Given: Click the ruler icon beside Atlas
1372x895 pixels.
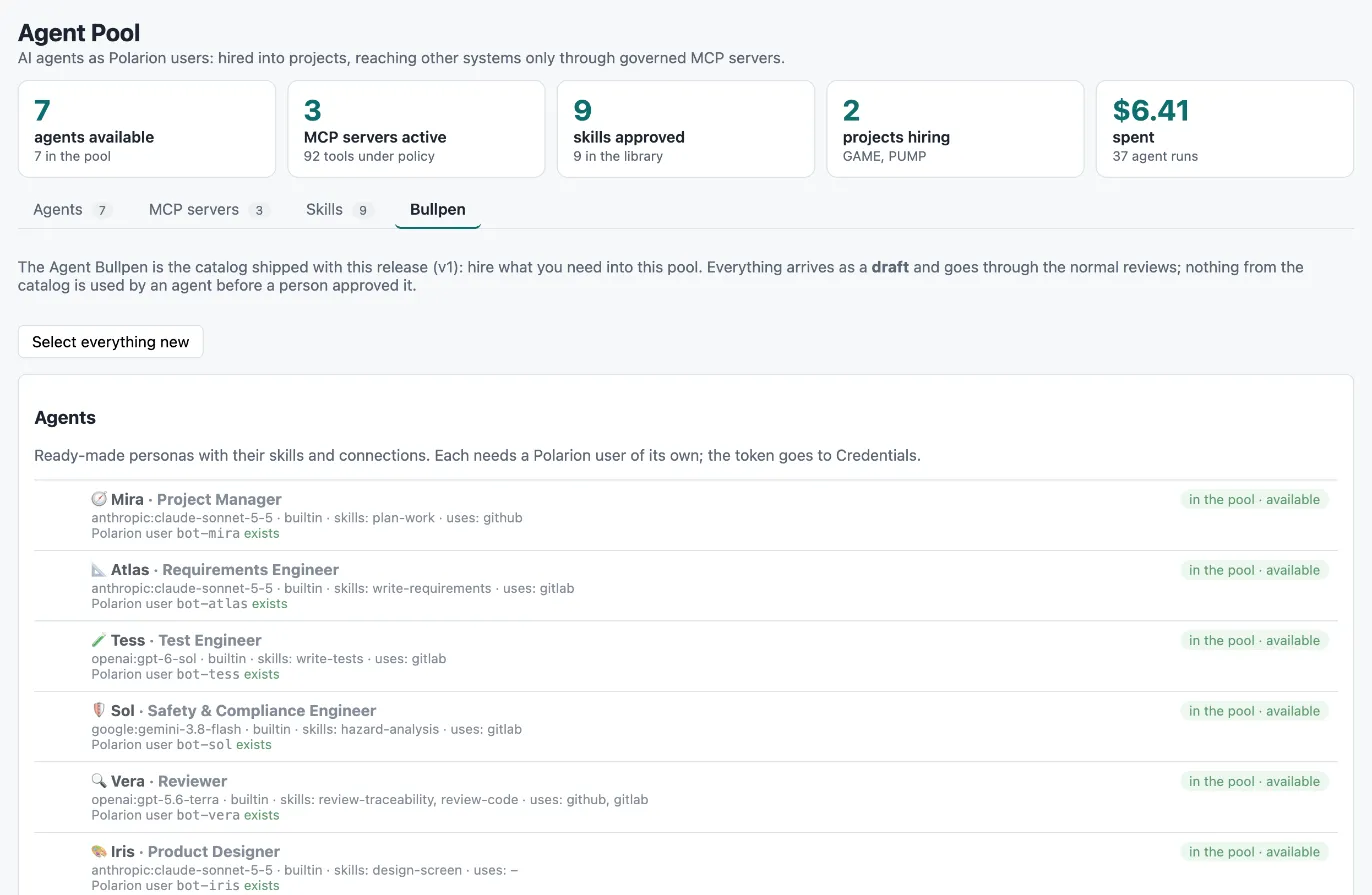Looking at the screenshot, I should pyautogui.click(x=98, y=570).
